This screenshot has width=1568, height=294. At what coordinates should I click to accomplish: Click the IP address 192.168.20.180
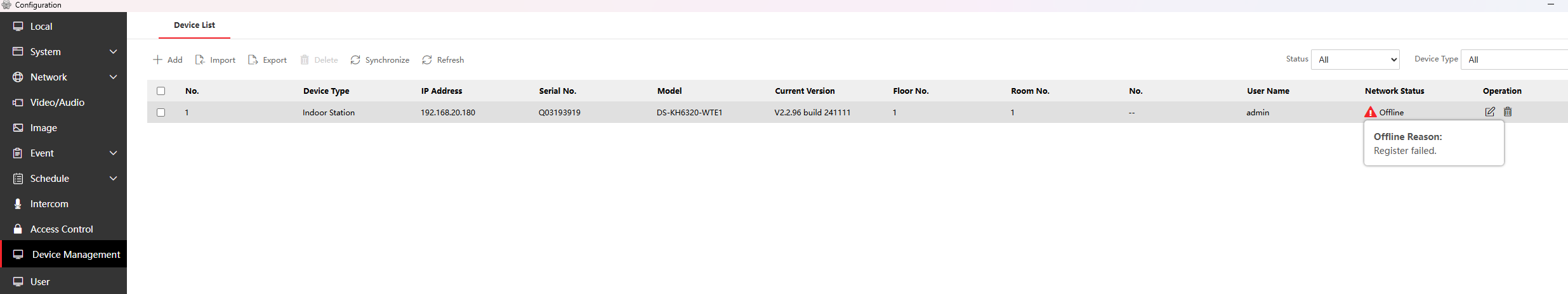point(447,113)
